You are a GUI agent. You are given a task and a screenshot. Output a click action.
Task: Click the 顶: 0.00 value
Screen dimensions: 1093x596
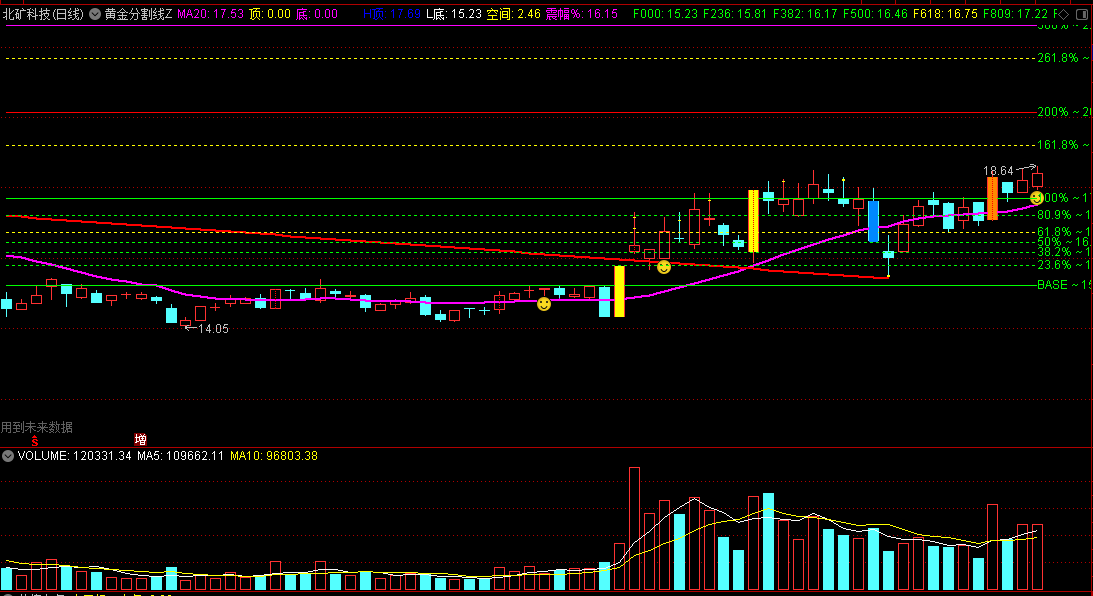270,14
